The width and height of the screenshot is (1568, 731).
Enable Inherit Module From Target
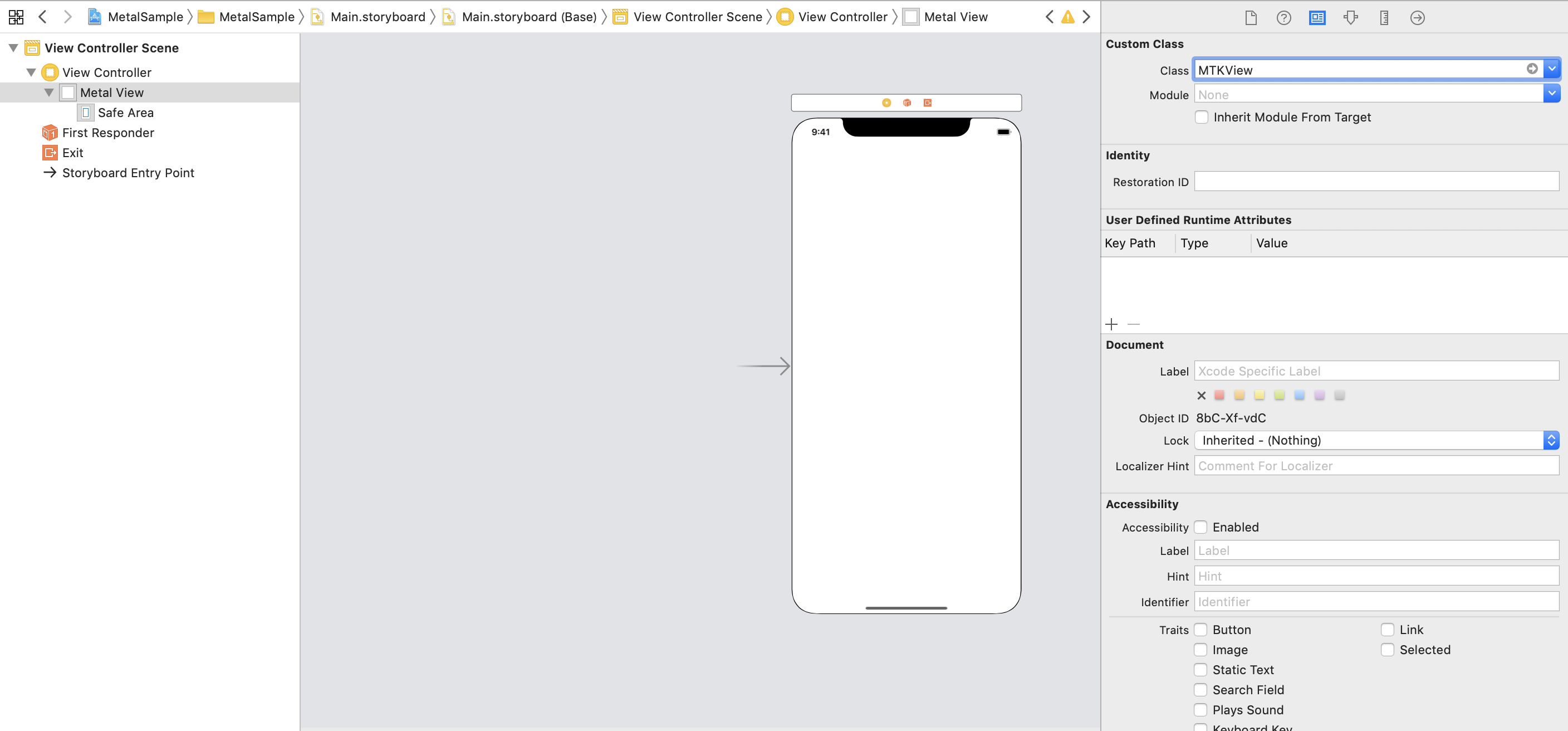1201,117
